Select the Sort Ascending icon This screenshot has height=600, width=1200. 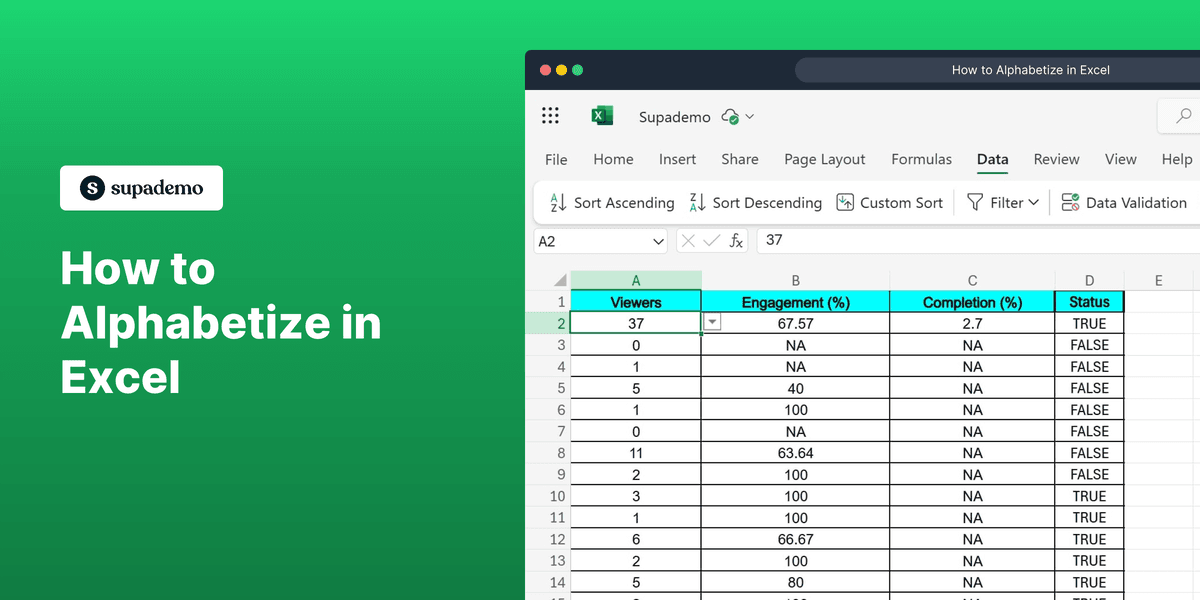(x=557, y=202)
